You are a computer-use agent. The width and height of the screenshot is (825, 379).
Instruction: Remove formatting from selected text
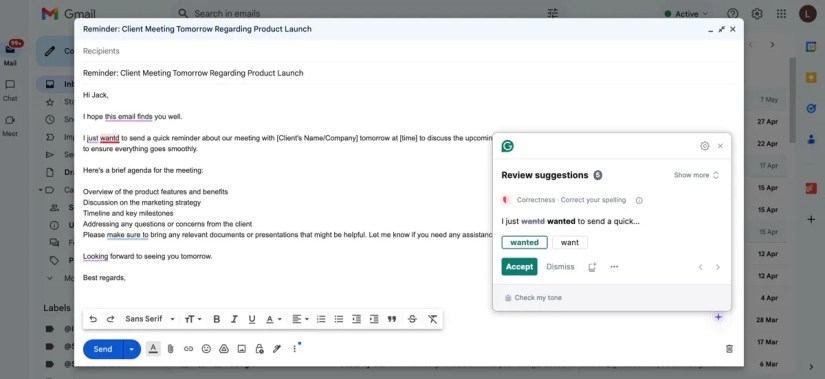432,319
